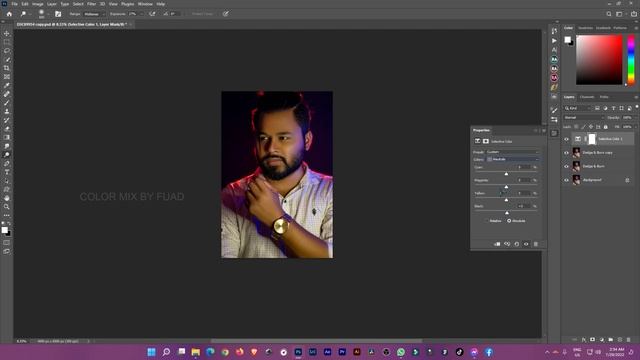Open the File menu
This screenshot has height=360, width=640.
pos(14,4)
